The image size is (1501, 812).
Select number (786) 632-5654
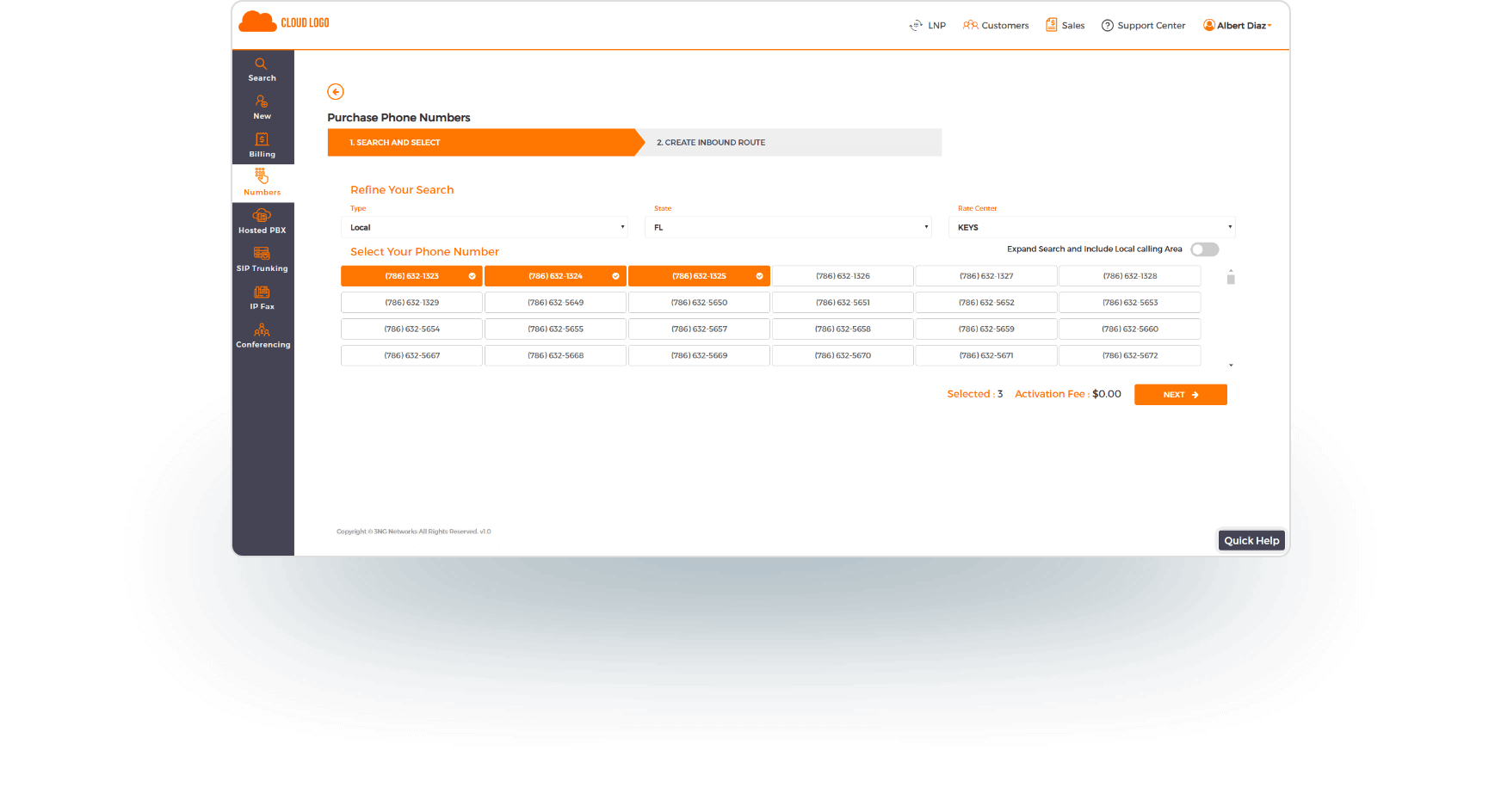[x=411, y=329]
